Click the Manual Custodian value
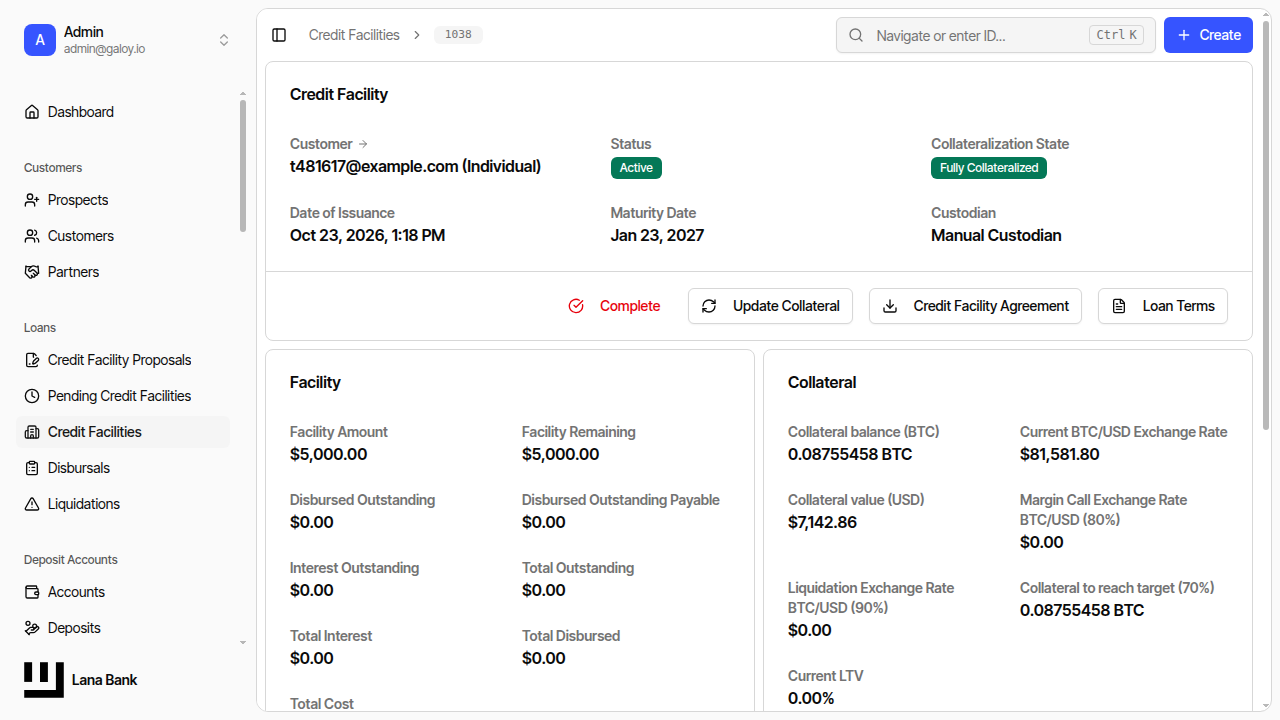Viewport: 1280px width, 720px height. point(996,236)
